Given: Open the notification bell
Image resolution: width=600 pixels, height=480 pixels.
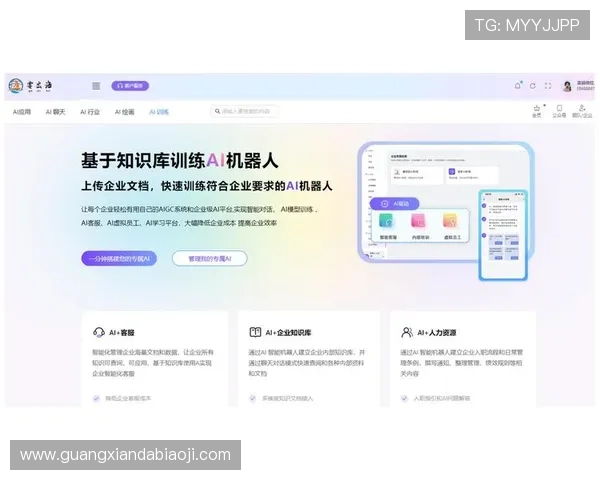Looking at the screenshot, I should (518, 85).
